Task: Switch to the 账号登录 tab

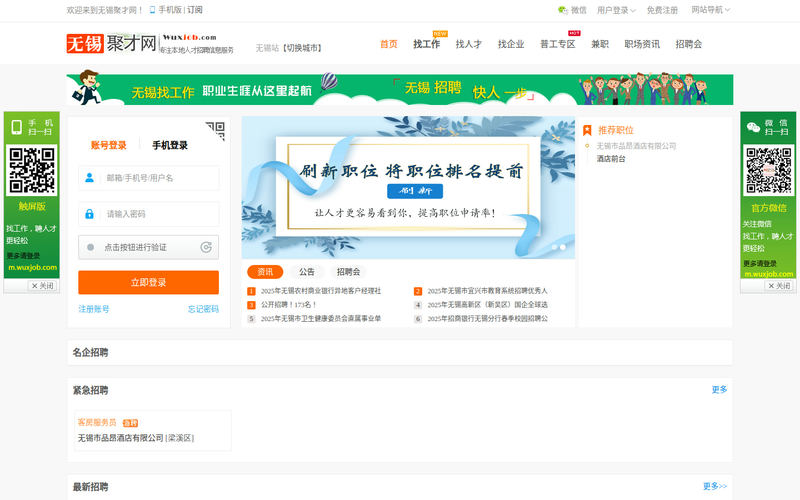Action: (109, 145)
